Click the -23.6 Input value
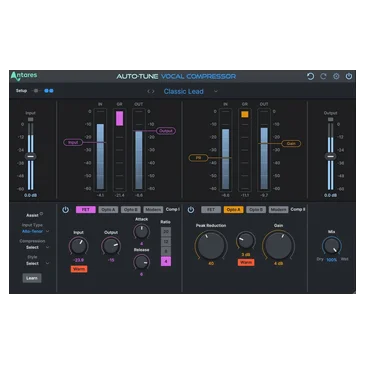The height and width of the screenshot is (365, 365). [79, 260]
